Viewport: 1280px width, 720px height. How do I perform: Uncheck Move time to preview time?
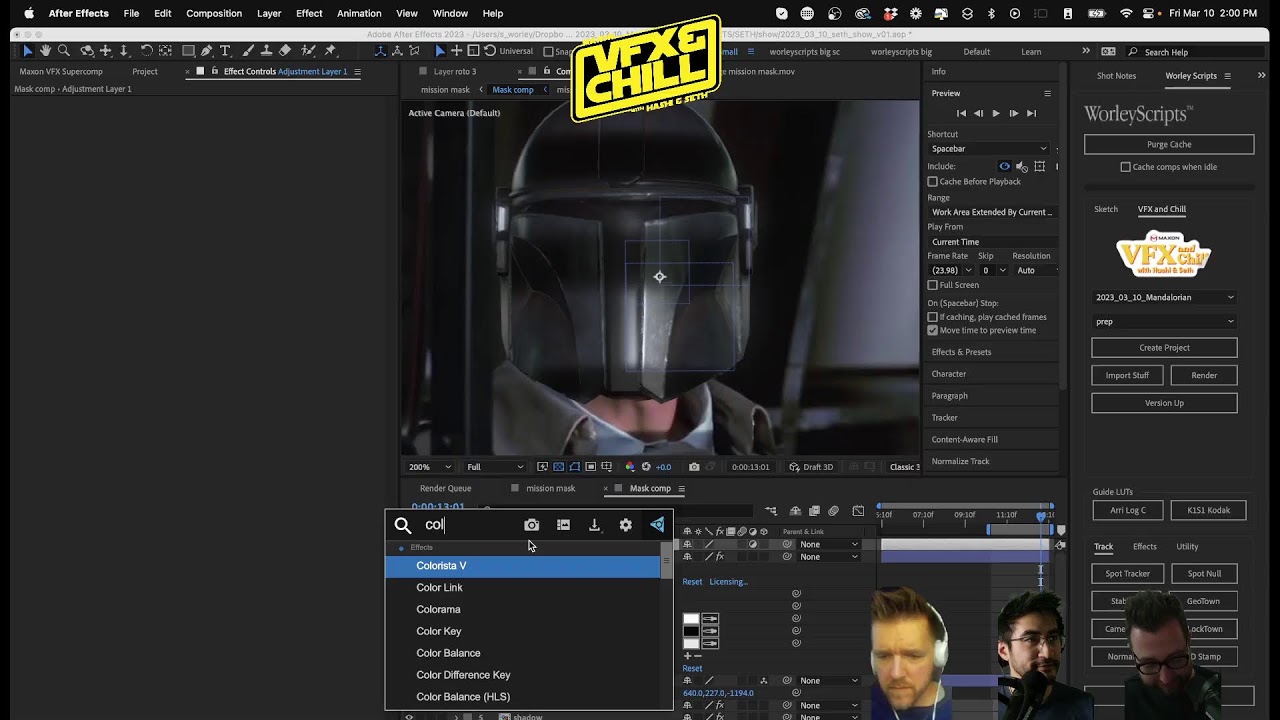(x=933, y=330)
